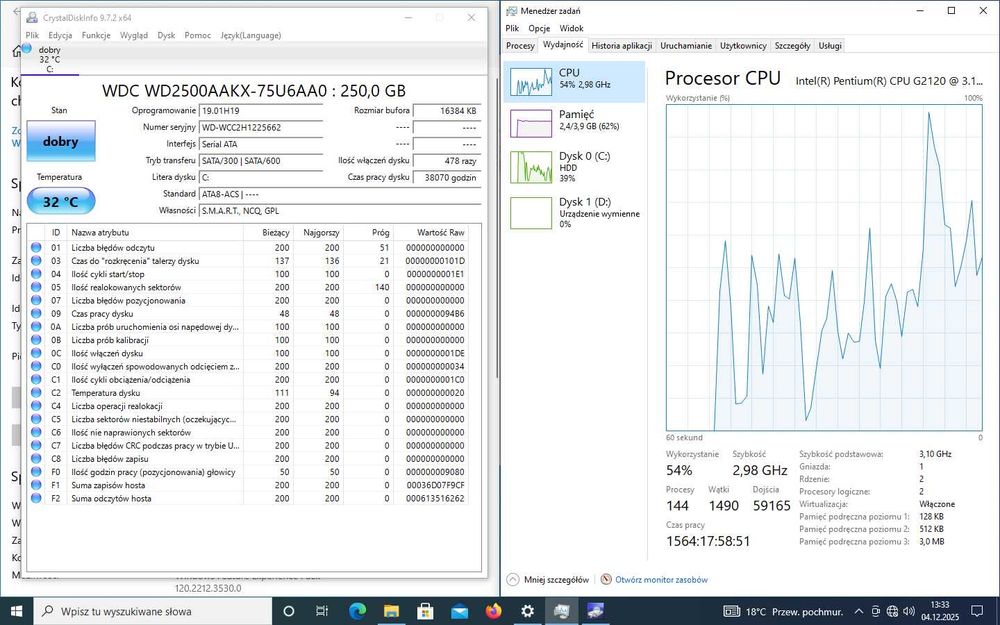Viewport: 1000px width, 625px height.
Task: Switch to CrystalDiskInfo taskbar icon
Action: tap(595, 611)
